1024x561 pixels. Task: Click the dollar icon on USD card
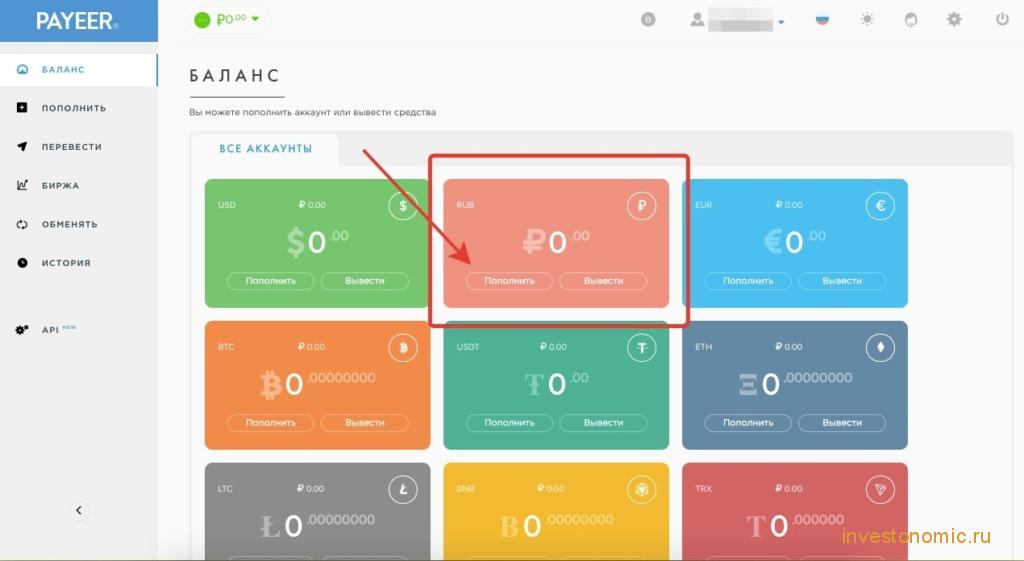(403, 206)
